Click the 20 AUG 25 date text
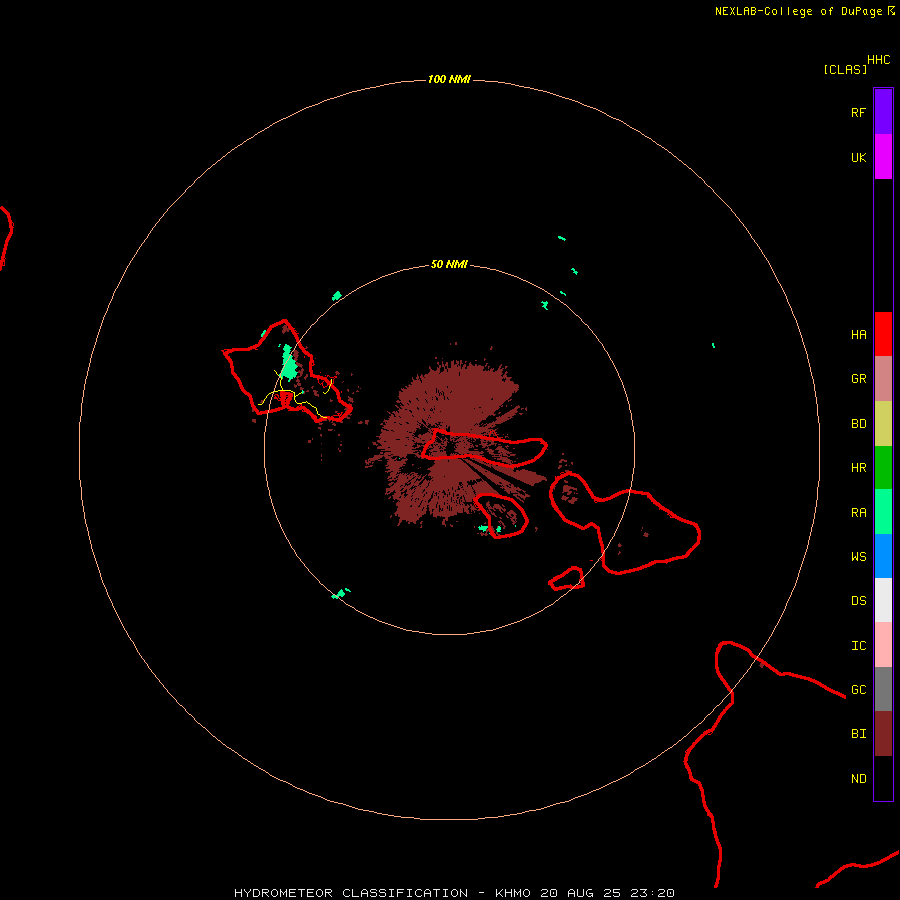 (x=581, y=893)
